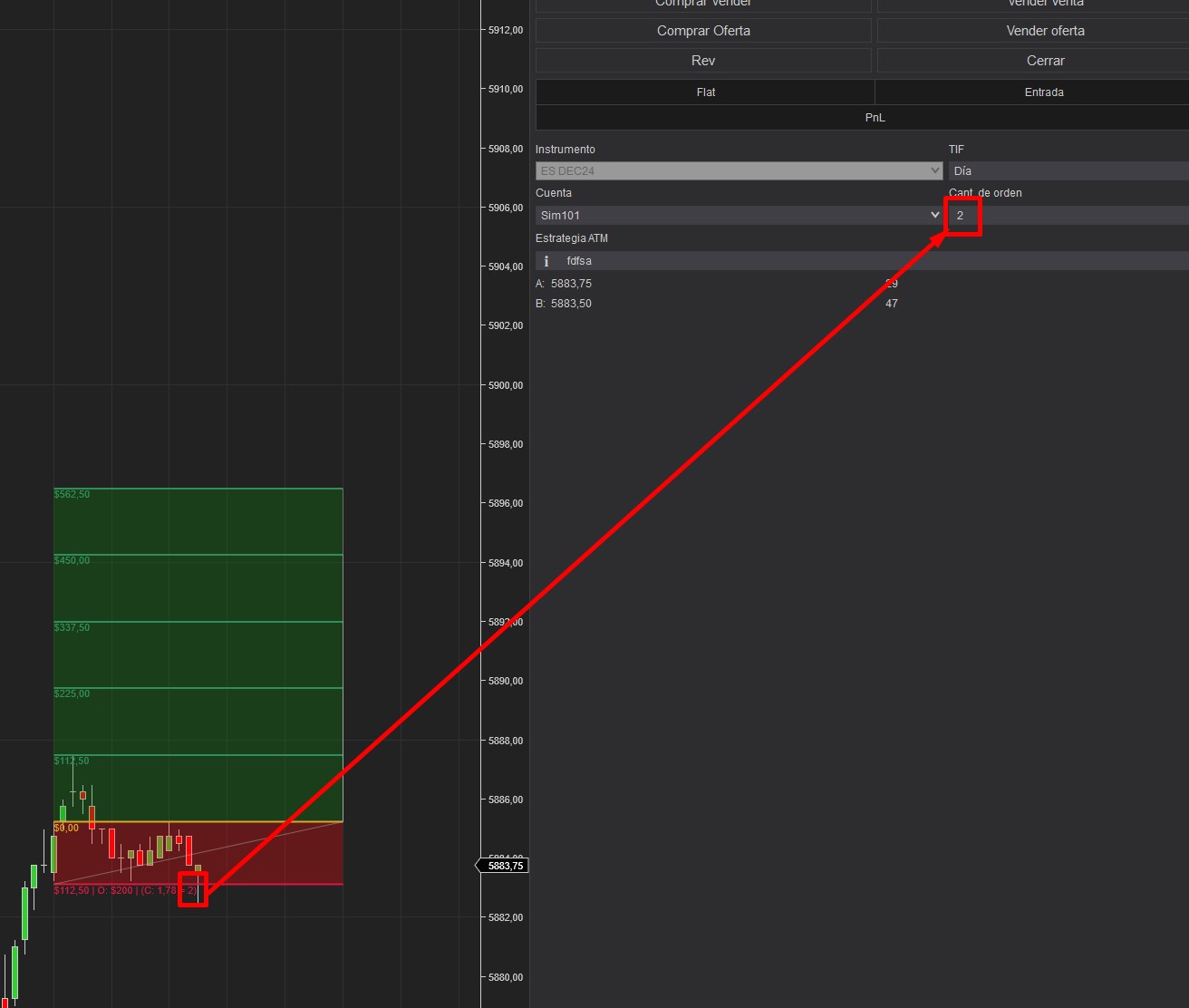
Task: Click the current price marker 5883,75
Action: coord(505,866)
